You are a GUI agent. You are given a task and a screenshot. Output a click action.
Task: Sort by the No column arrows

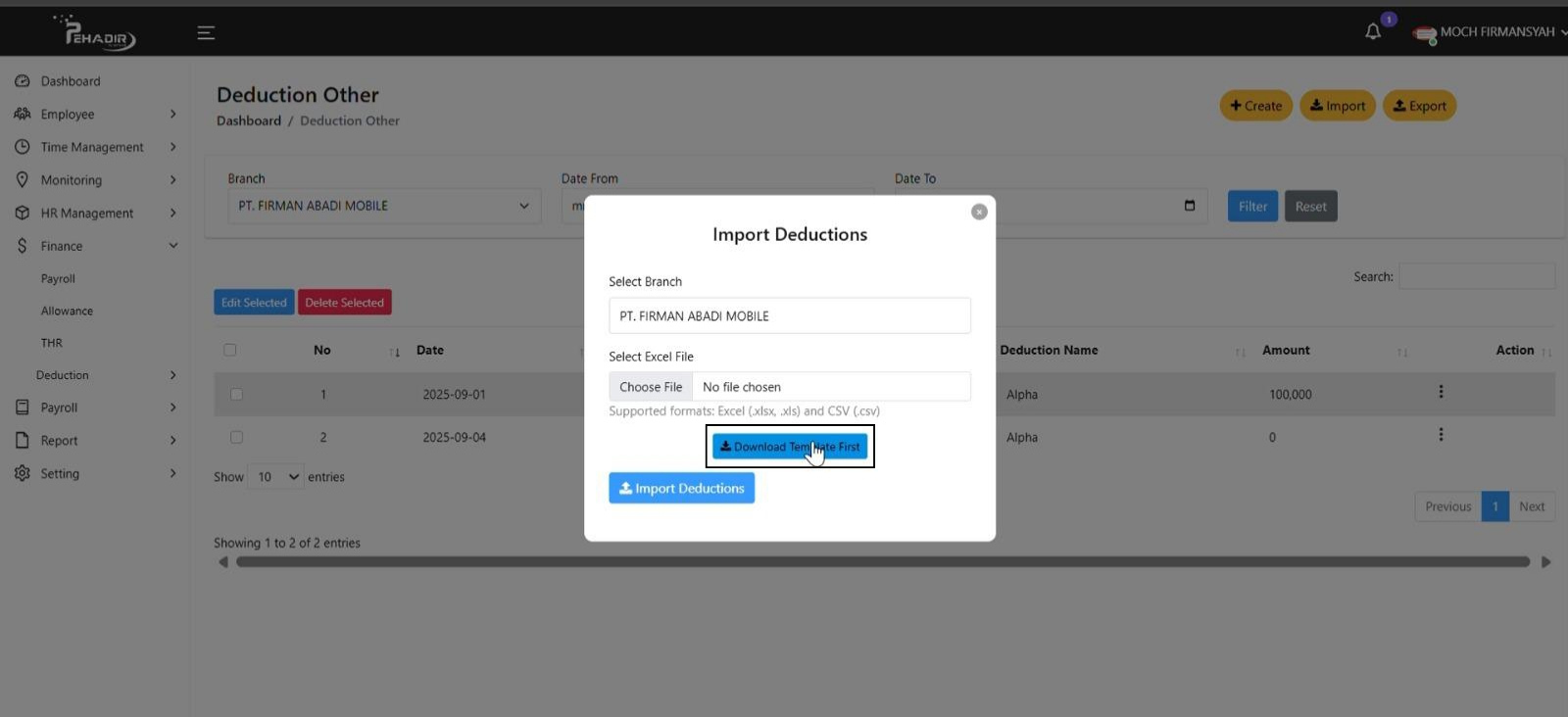click(394, 352)
